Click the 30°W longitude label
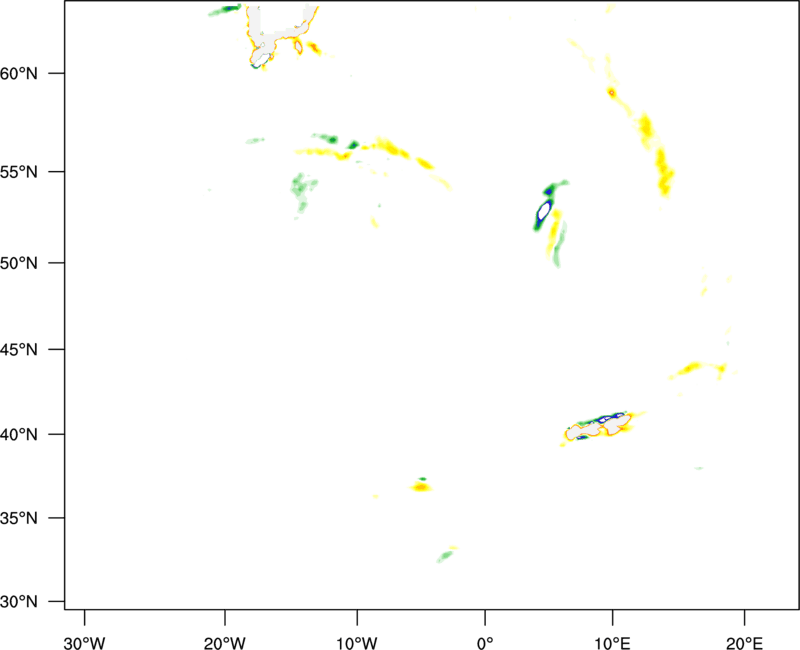Viewport: 800px width, 650px height. 84,643
